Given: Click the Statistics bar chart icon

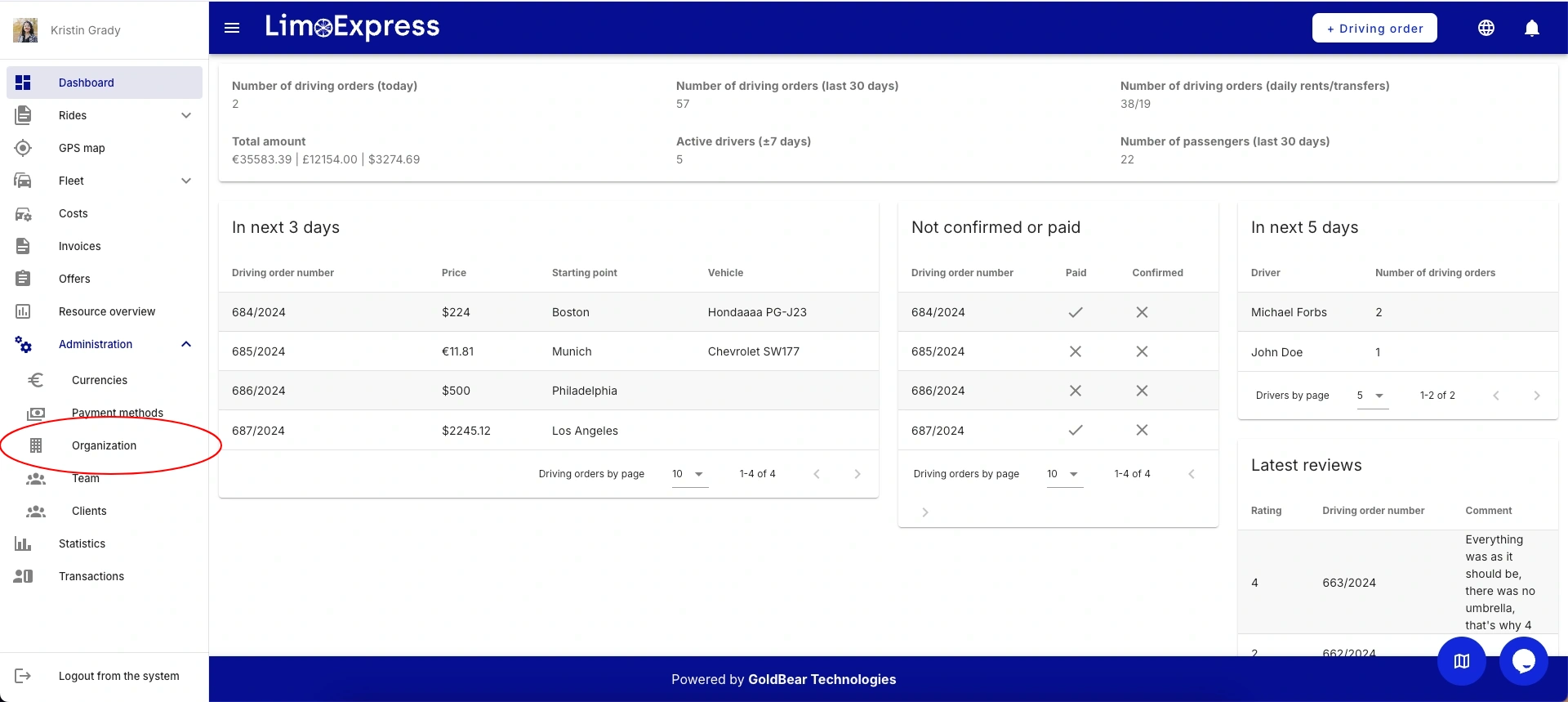Looking at the screenshot, I should pos(23,543).
